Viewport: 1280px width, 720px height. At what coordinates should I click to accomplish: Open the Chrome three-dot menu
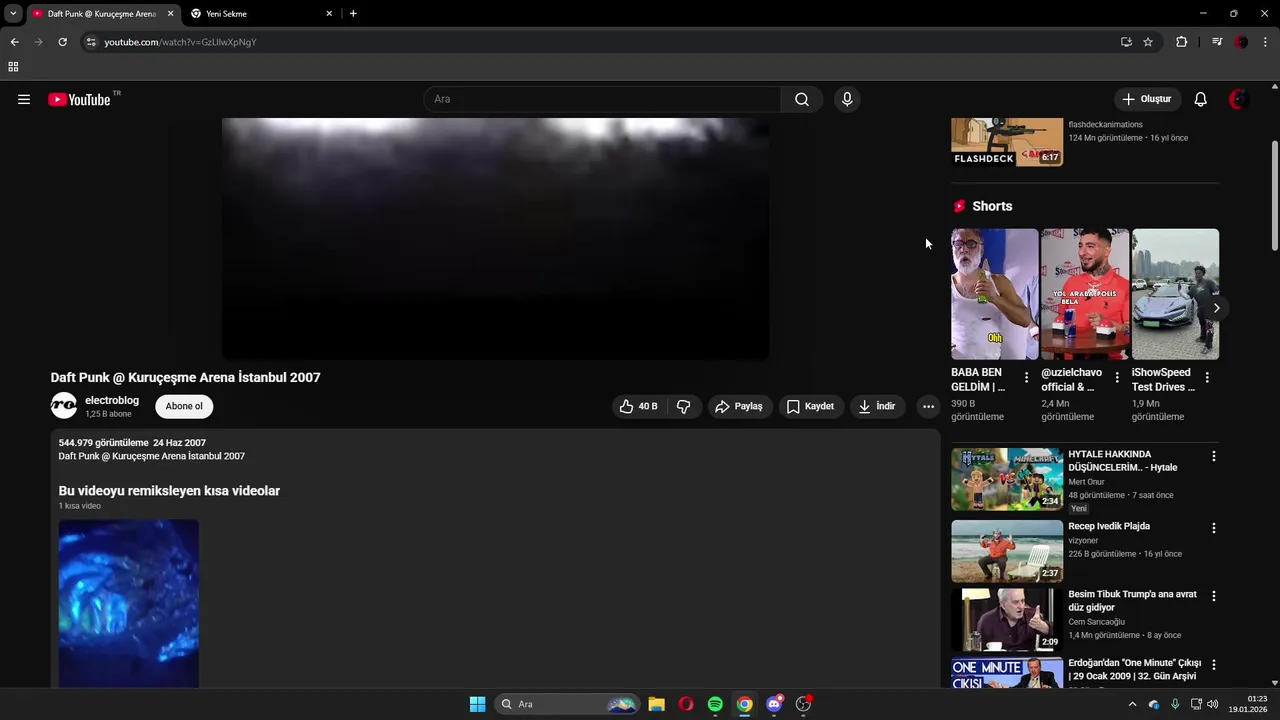click(x=1265, y=42)
